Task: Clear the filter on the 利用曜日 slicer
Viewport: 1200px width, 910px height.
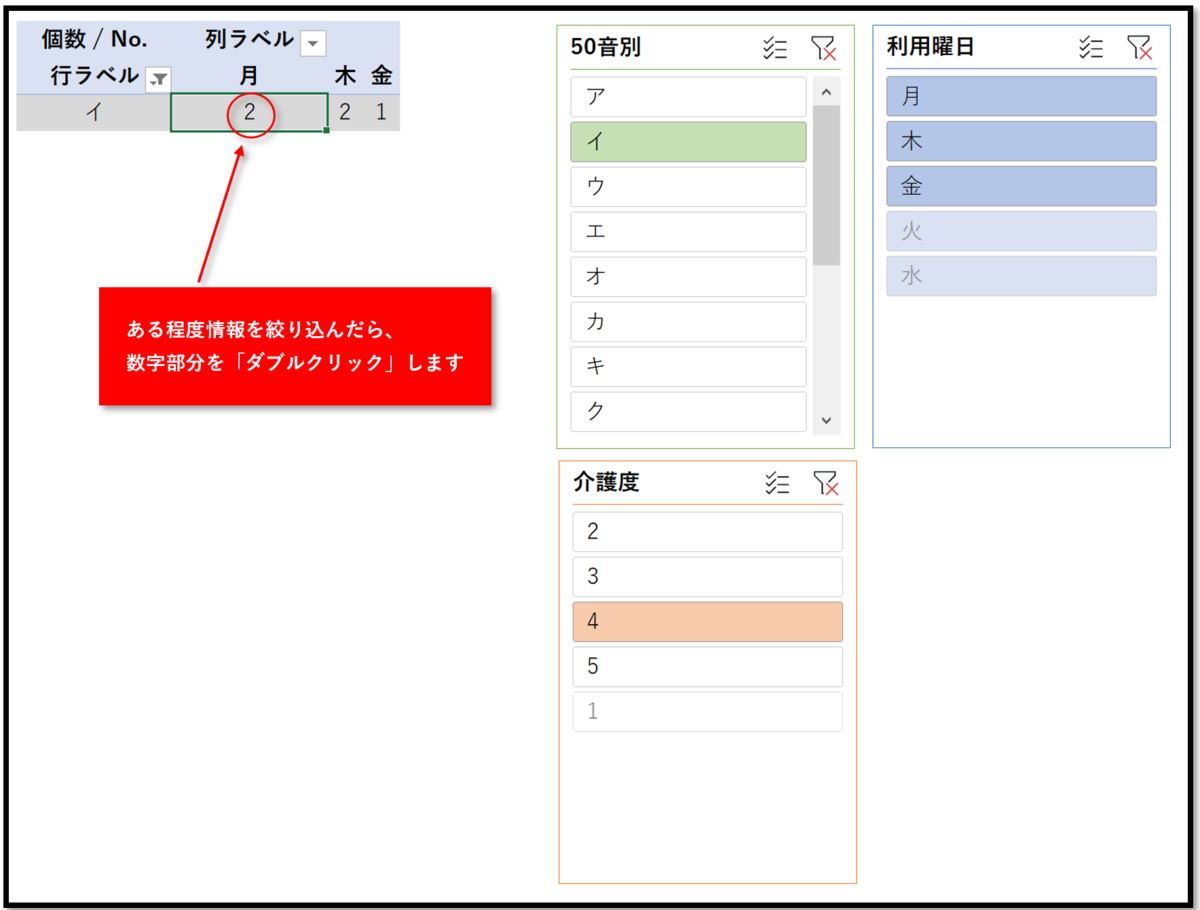Action: [x=1140, y=46]
